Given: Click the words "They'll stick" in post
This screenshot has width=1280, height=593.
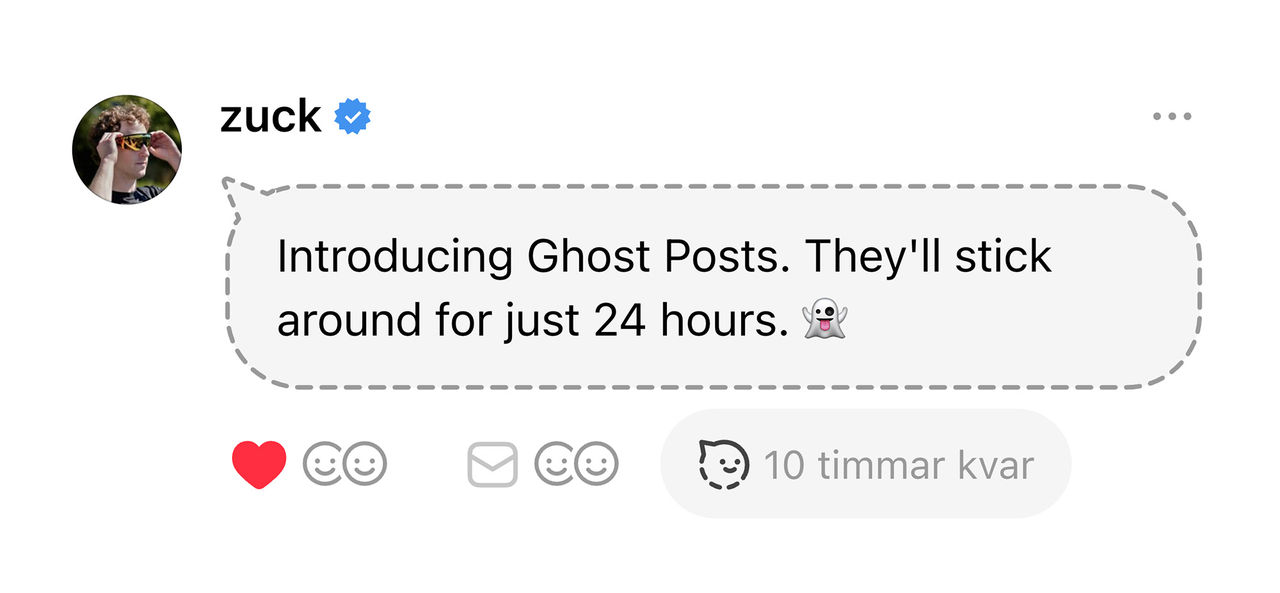Looking at the screenshot, I should (x=927, y=257).
